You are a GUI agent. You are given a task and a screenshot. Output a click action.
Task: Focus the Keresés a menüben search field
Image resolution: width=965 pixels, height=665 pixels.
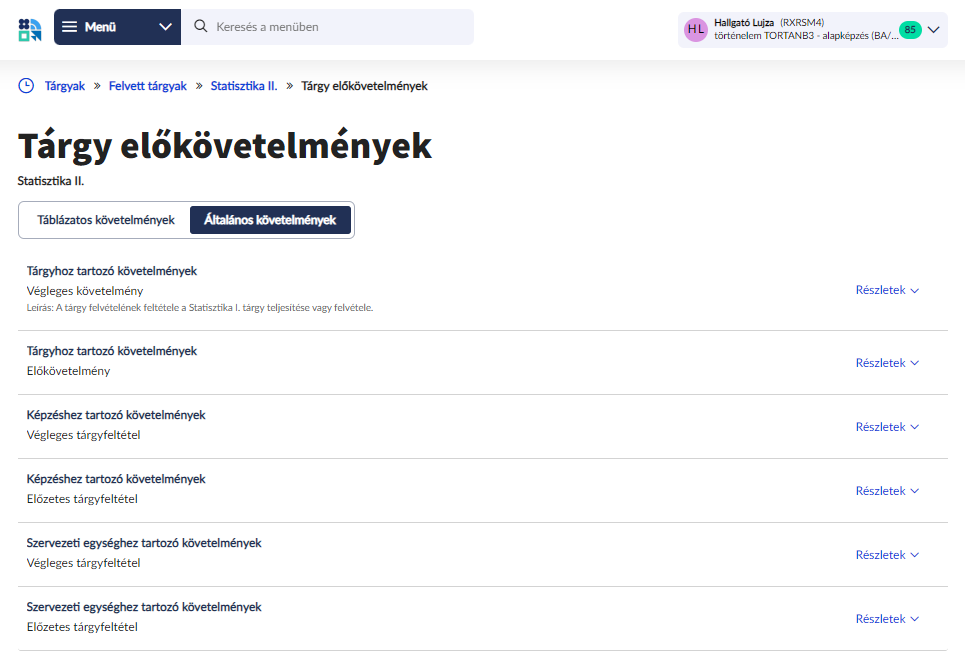327,27
